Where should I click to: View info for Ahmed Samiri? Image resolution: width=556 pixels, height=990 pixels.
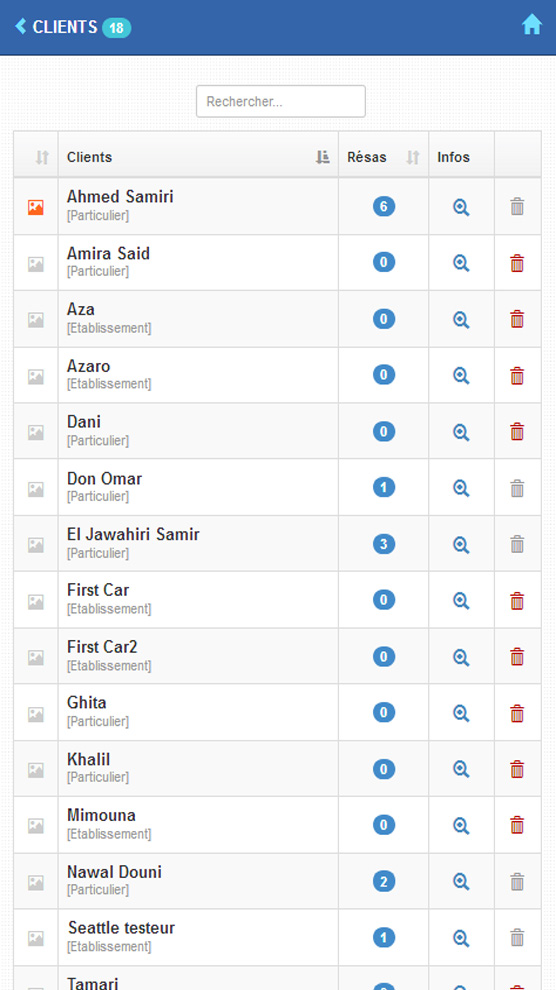click(x=461, y=207)
